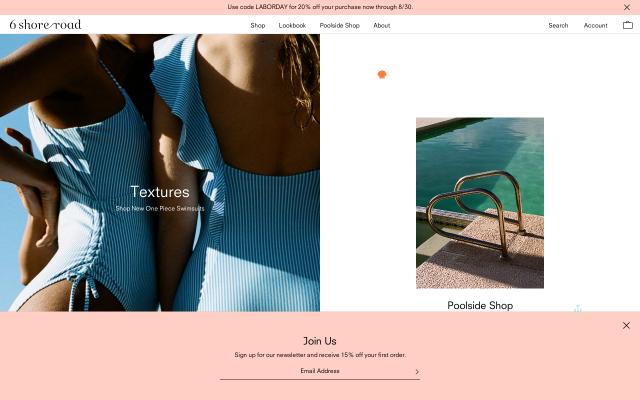640x400 pixels.
Task: Click the LABORDAY discount code announcement text
Action: pyautogui.click(x=320, y=7)
